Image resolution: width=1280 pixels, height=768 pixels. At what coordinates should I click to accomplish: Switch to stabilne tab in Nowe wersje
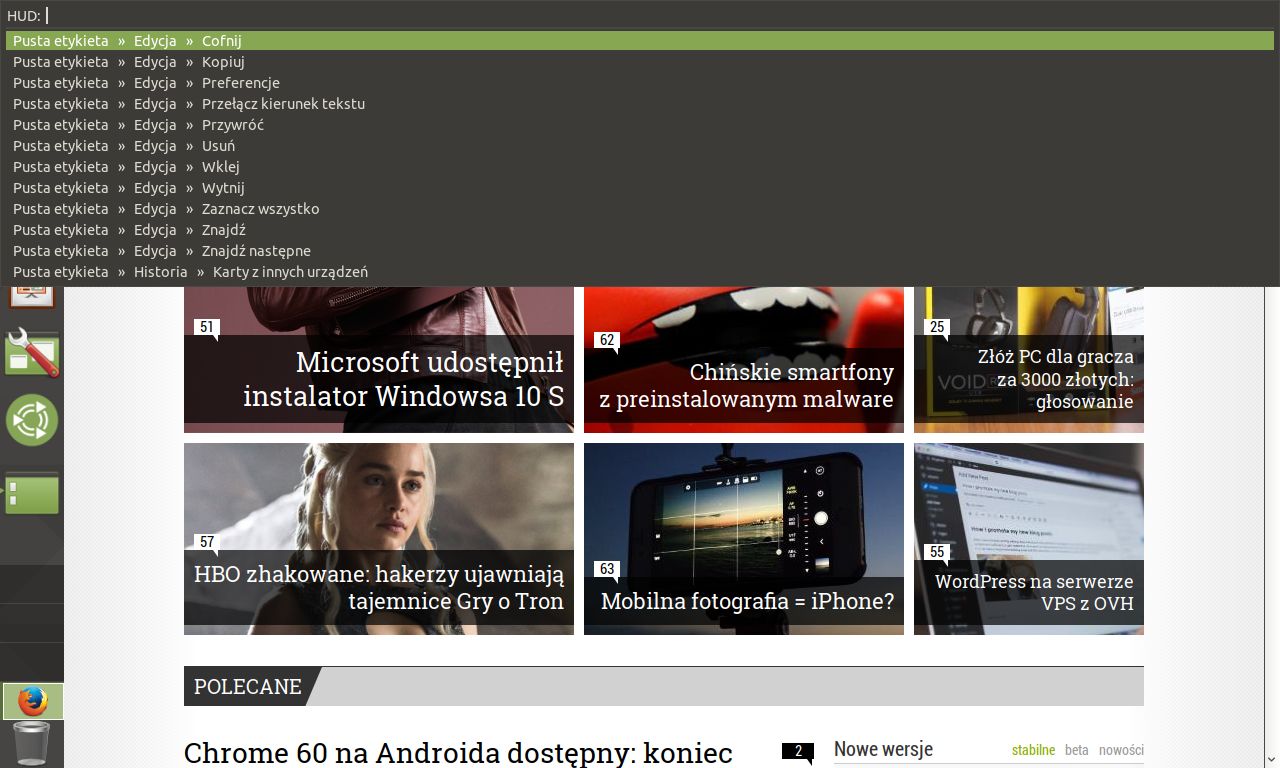pos(1033,750)
